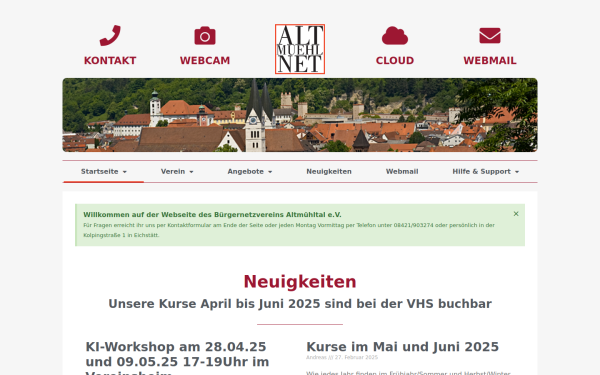Image resolution: width=600 pixels, height=375 pixels.
Task: Open the KI-Workshop am 28.04.25 article
Action: coord(177,357)
